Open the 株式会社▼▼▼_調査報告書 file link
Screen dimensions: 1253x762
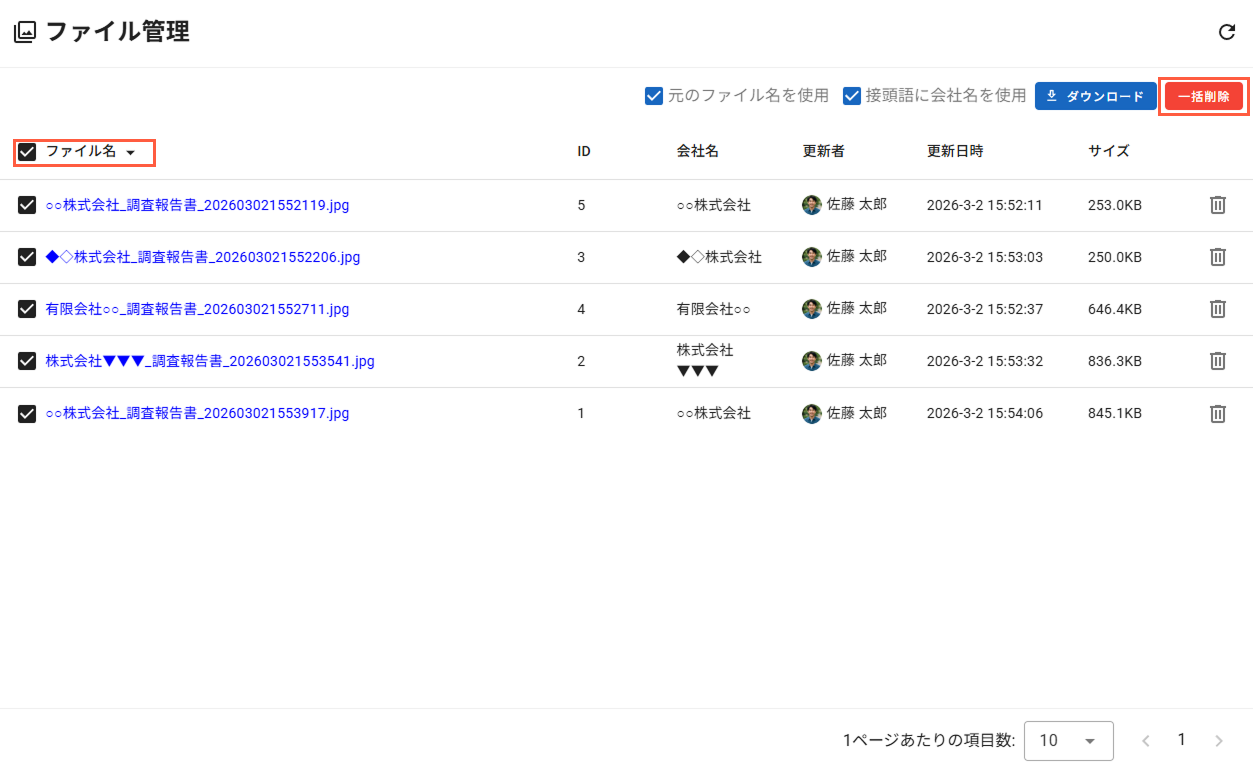click(210, 361)
